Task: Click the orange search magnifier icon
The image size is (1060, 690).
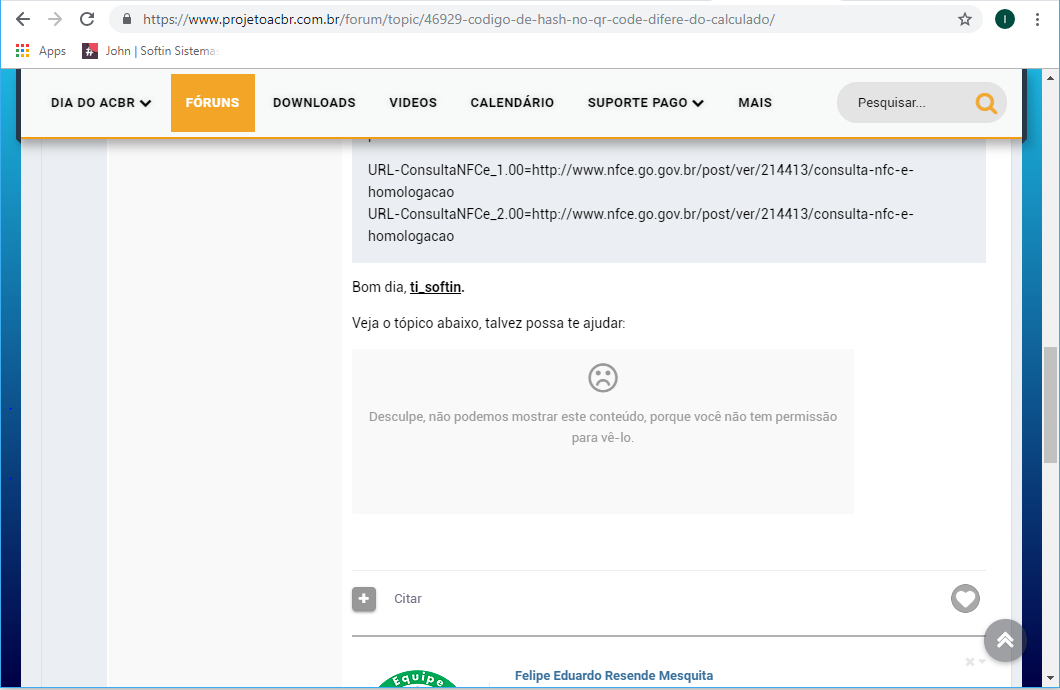Action: 986,103
